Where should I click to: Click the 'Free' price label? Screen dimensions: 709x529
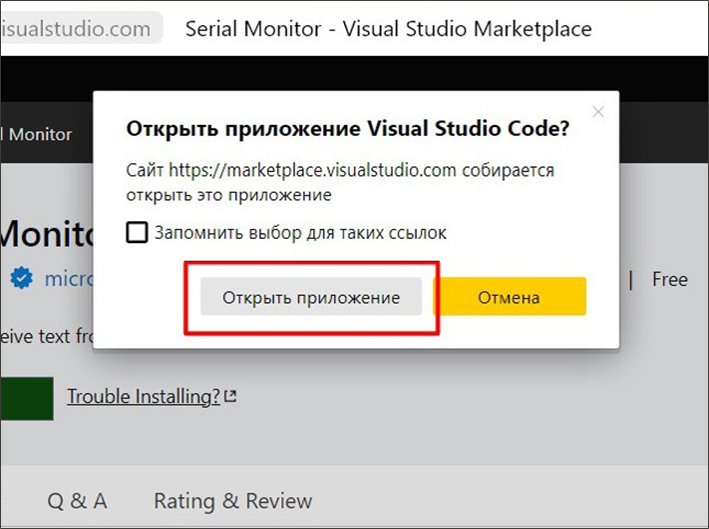click(x=670, y=279)
